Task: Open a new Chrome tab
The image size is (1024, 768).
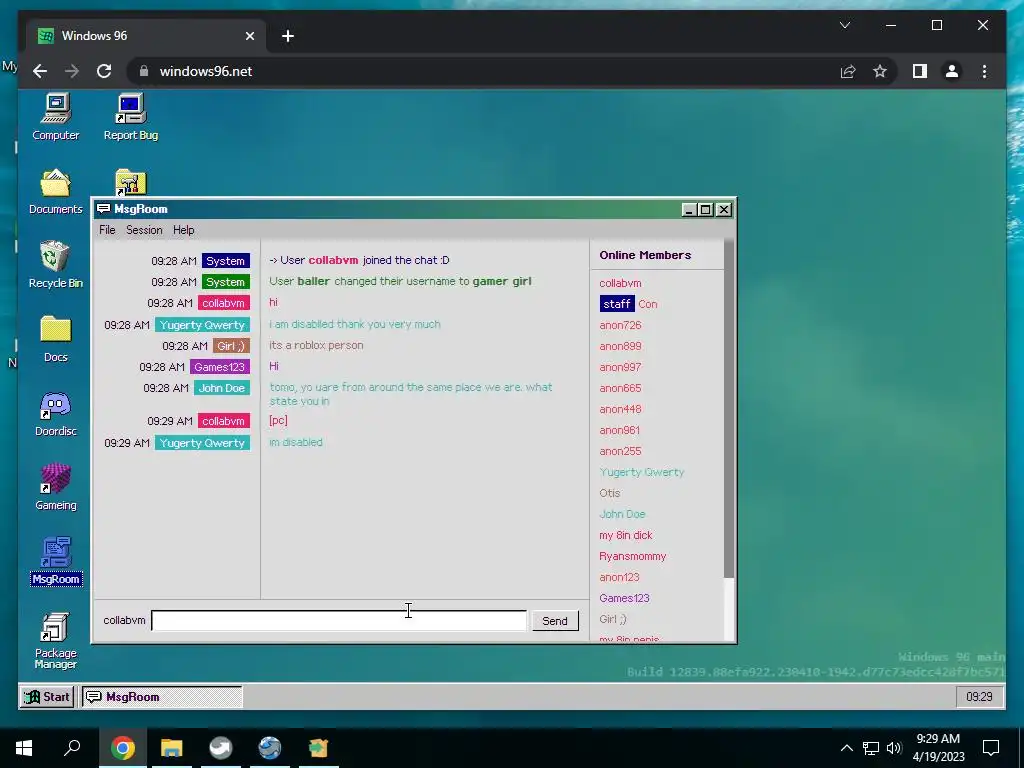Action: click(x=288, y=36)
